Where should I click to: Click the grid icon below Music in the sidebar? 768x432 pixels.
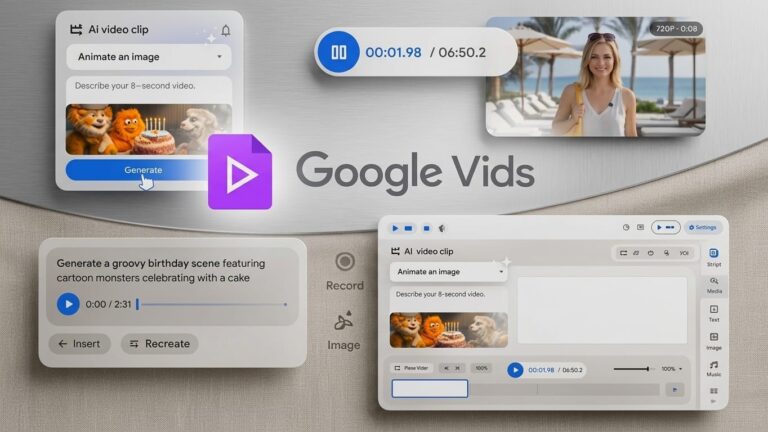click(x=714, y=391)
